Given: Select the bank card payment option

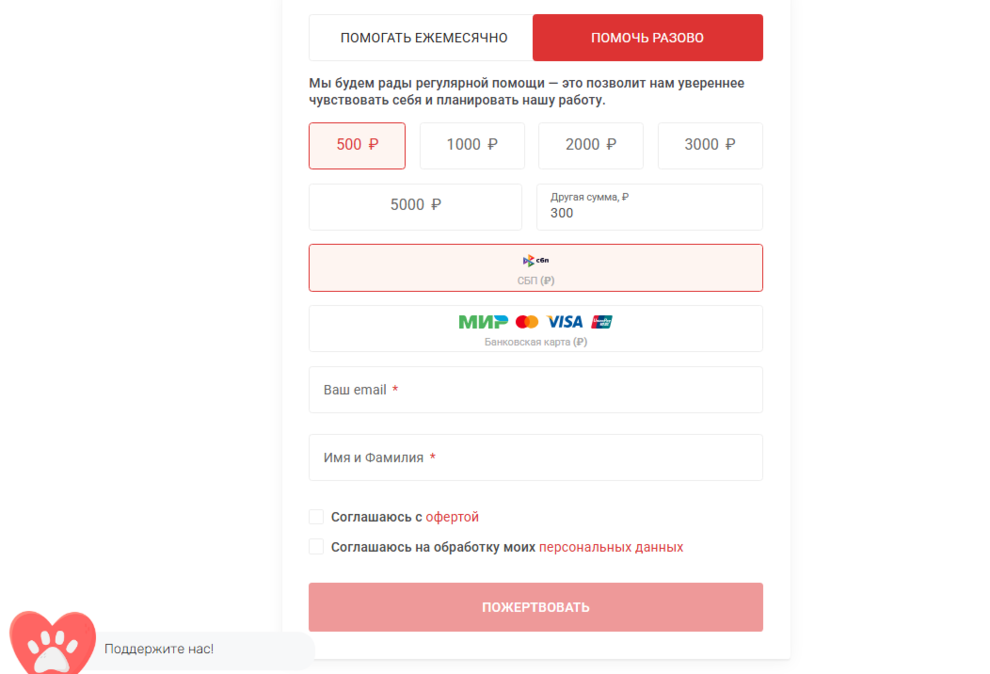Looking at the screenshot, I should tap(535, 328).
